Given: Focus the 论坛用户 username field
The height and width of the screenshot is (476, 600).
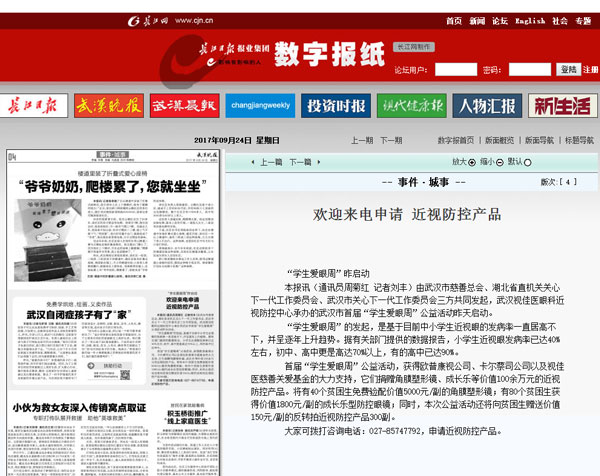Looking at the screenshot, I should (456, 69).
